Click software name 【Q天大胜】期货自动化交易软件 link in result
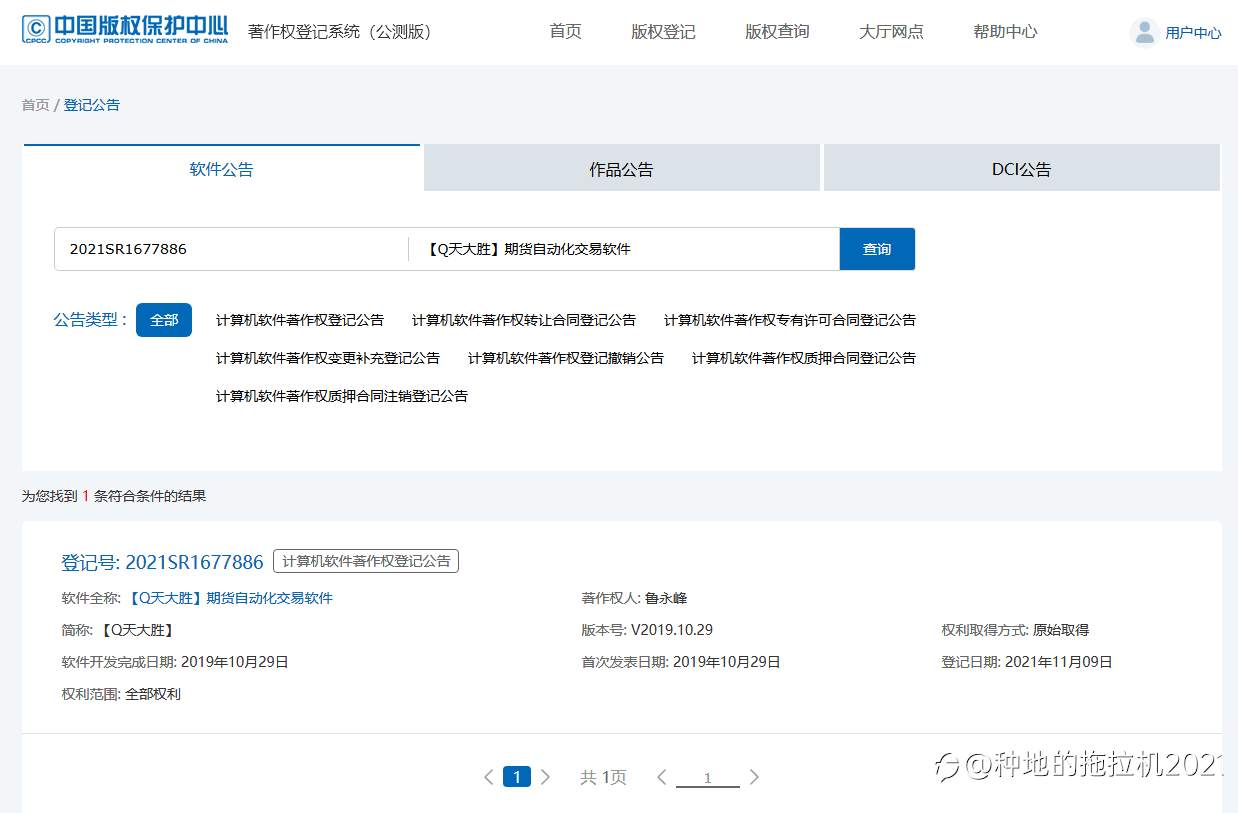The width and height of the screenshot is (1238, 813). click(x=230, y=598)
